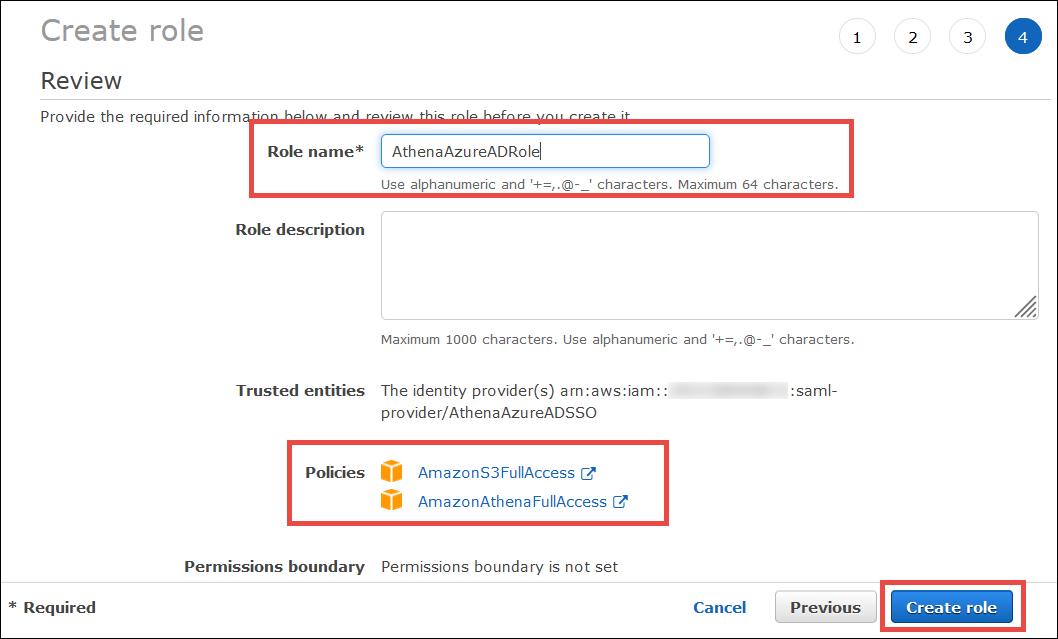Click the Role name label
Image resolution: width=1058 pixels, height=639 pixels.
click(315, 151)
